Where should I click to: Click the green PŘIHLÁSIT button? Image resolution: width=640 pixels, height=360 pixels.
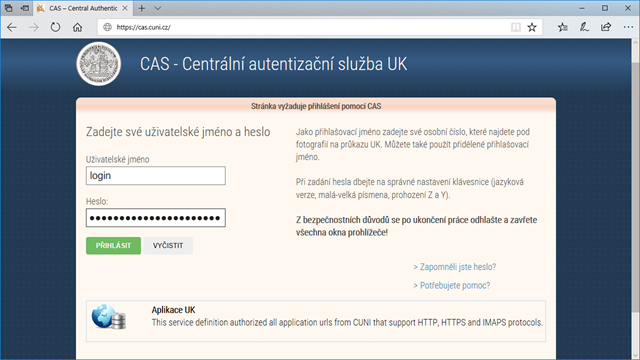pyautogui.click(x=113, y=246)
